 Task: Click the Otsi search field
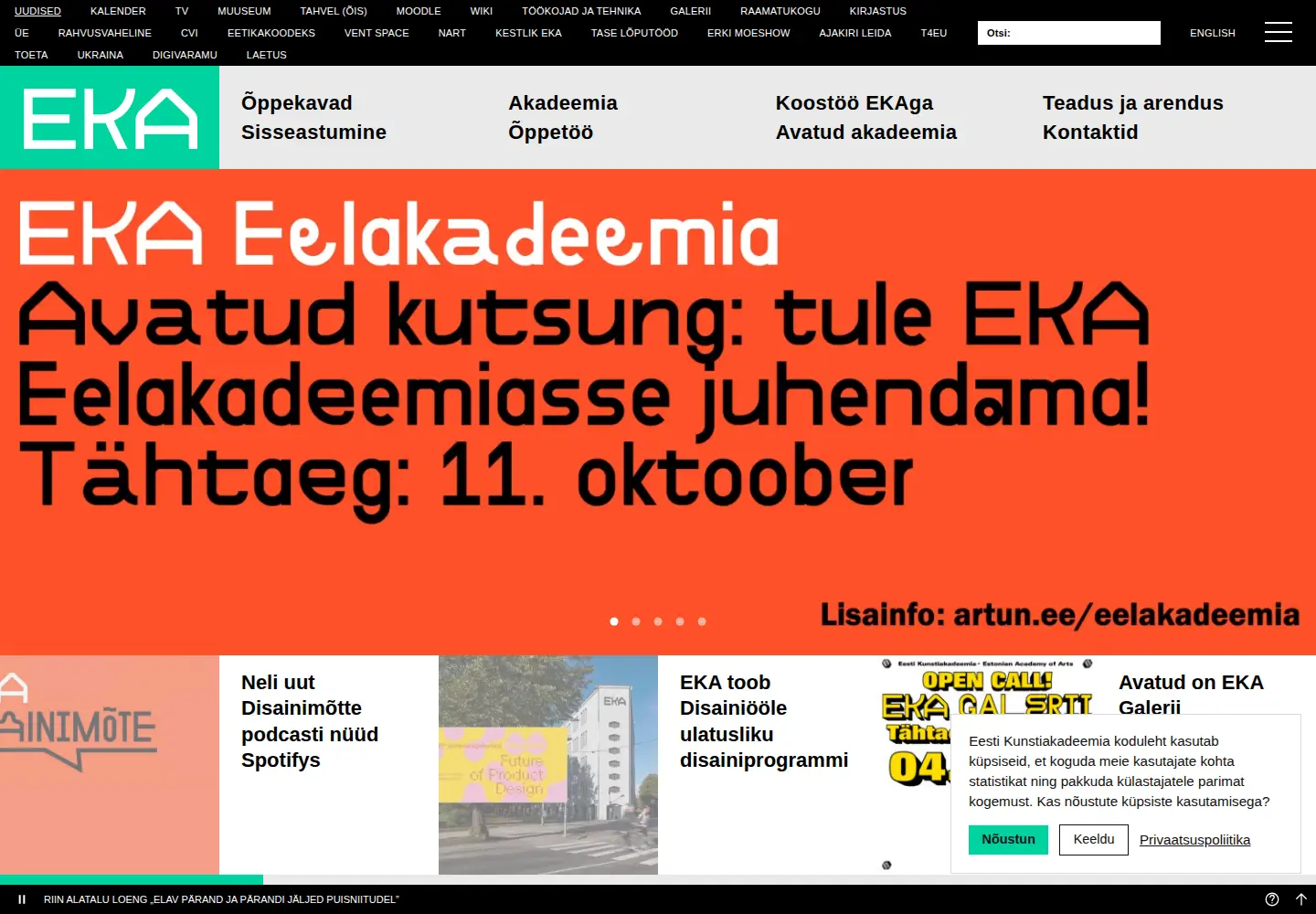coord(1069,33)
